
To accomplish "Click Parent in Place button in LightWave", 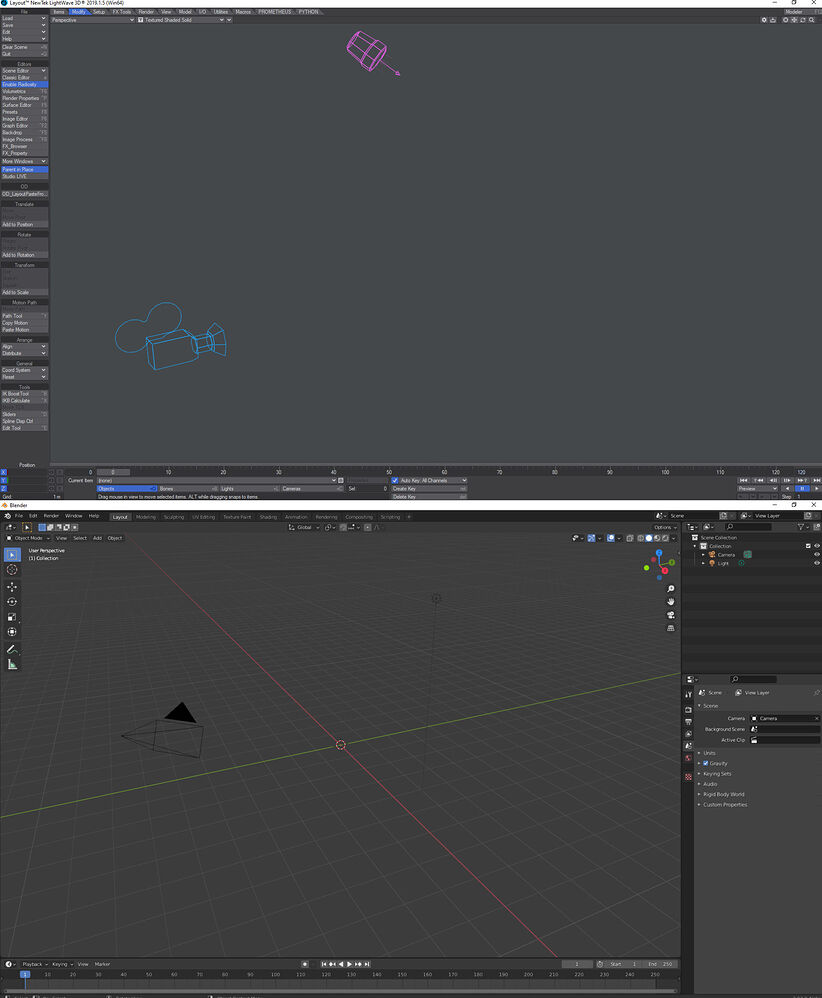I will point(24,170).
